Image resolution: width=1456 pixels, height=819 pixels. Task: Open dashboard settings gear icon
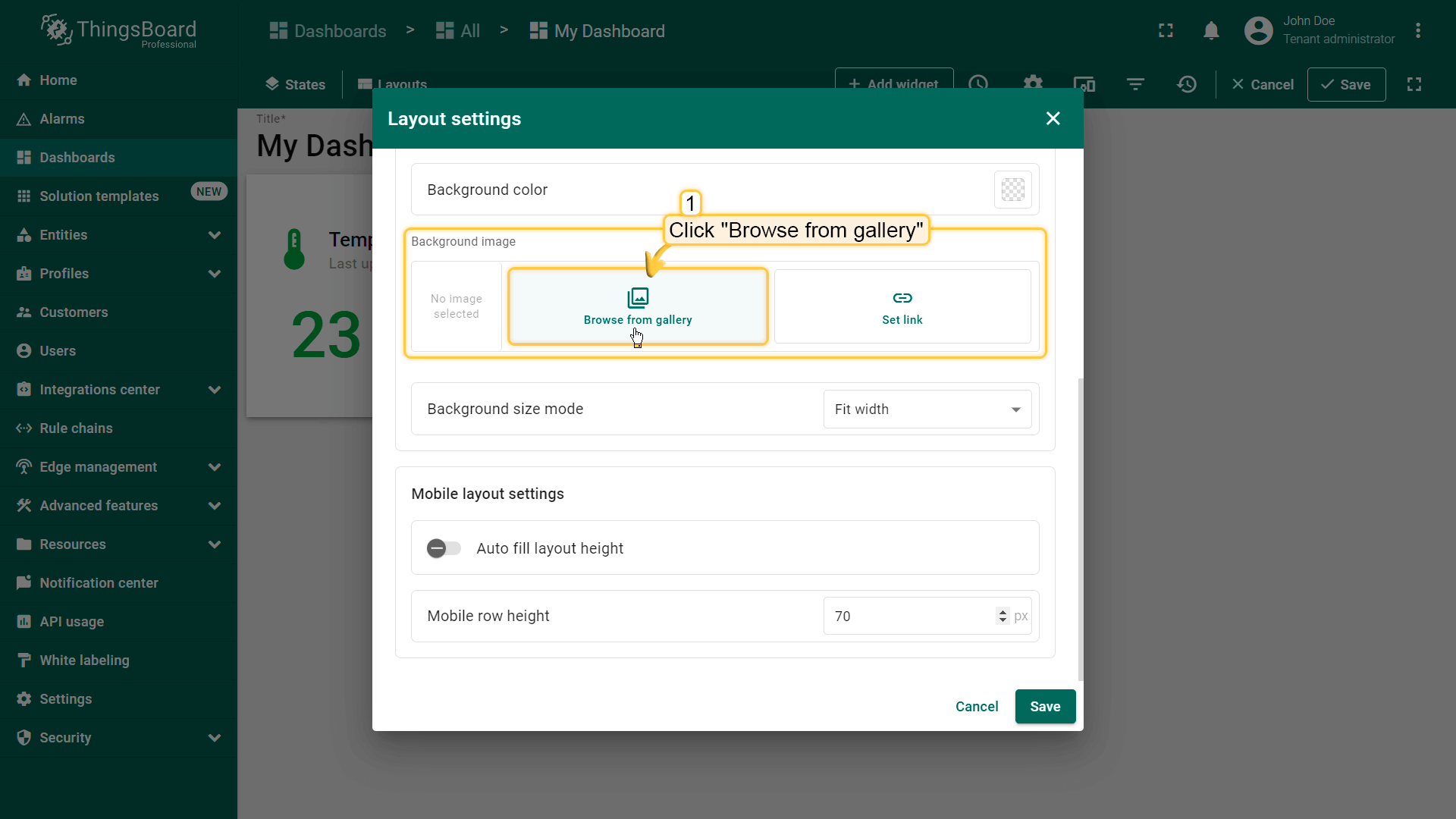pyautogui.click(x=1033, y=83)
